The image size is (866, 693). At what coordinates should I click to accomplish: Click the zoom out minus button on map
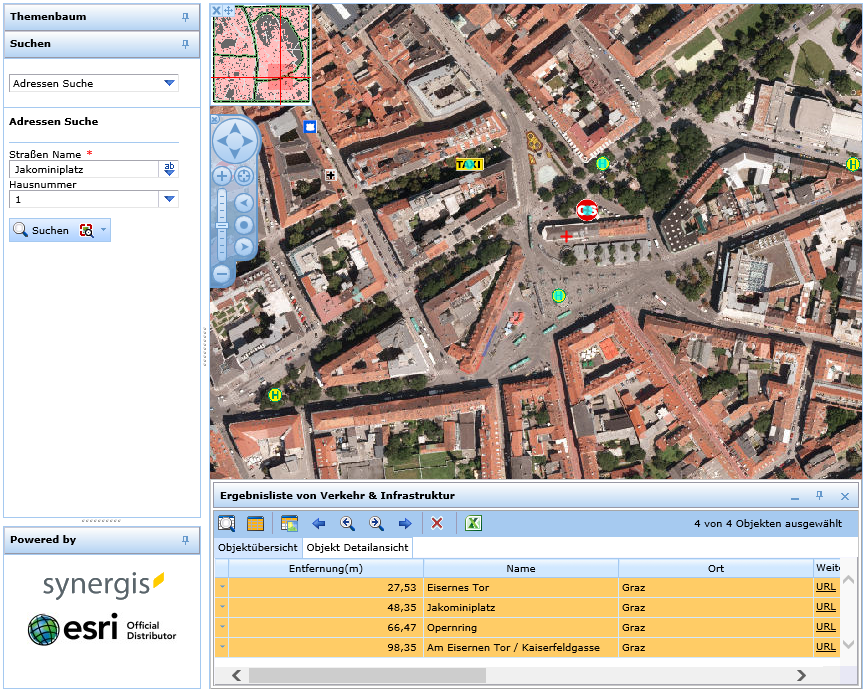pos(222,272)
